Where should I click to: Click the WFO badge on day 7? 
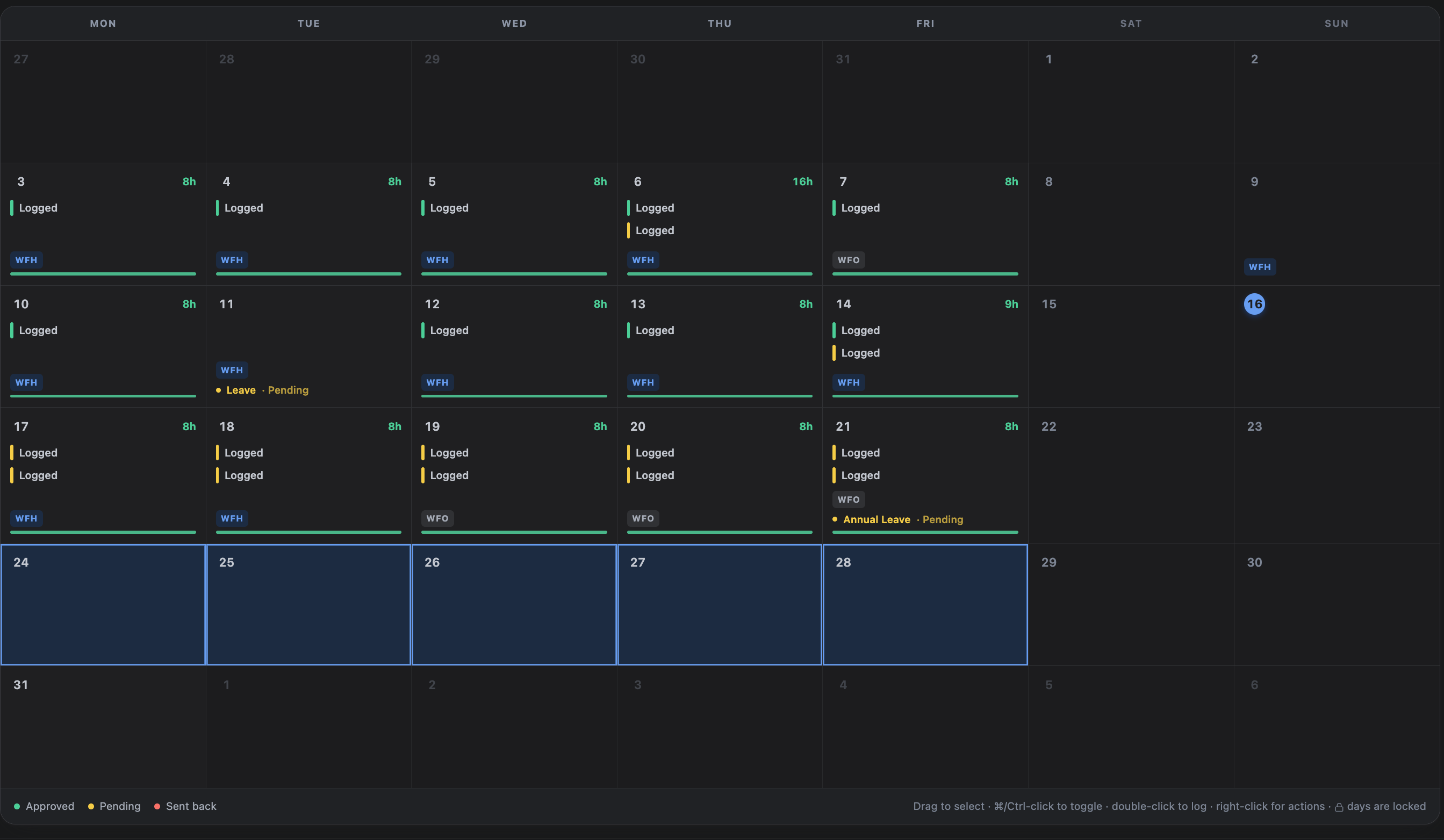point(849,260)
